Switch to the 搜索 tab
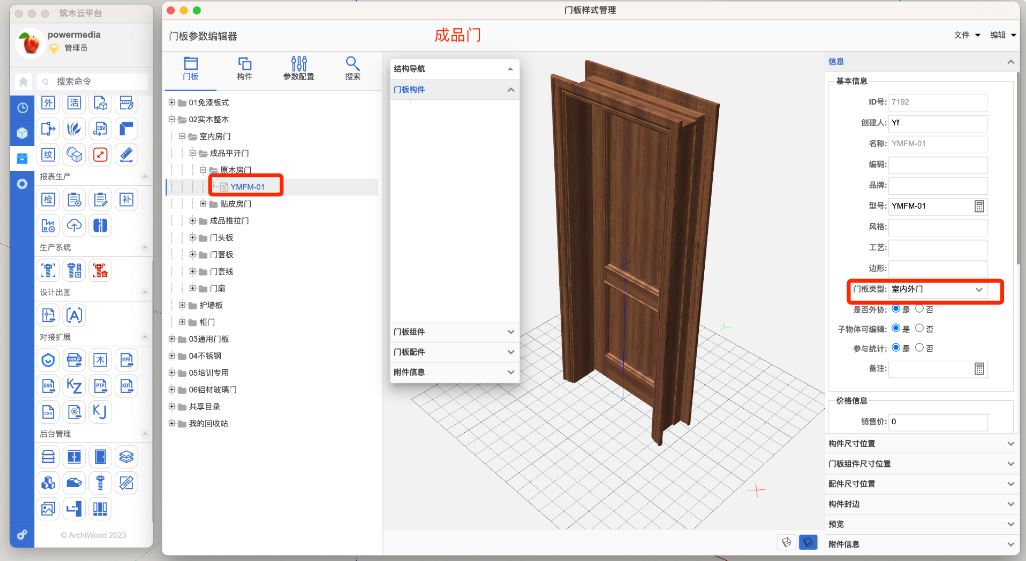The image size is (1026, 561). point(353,69)
